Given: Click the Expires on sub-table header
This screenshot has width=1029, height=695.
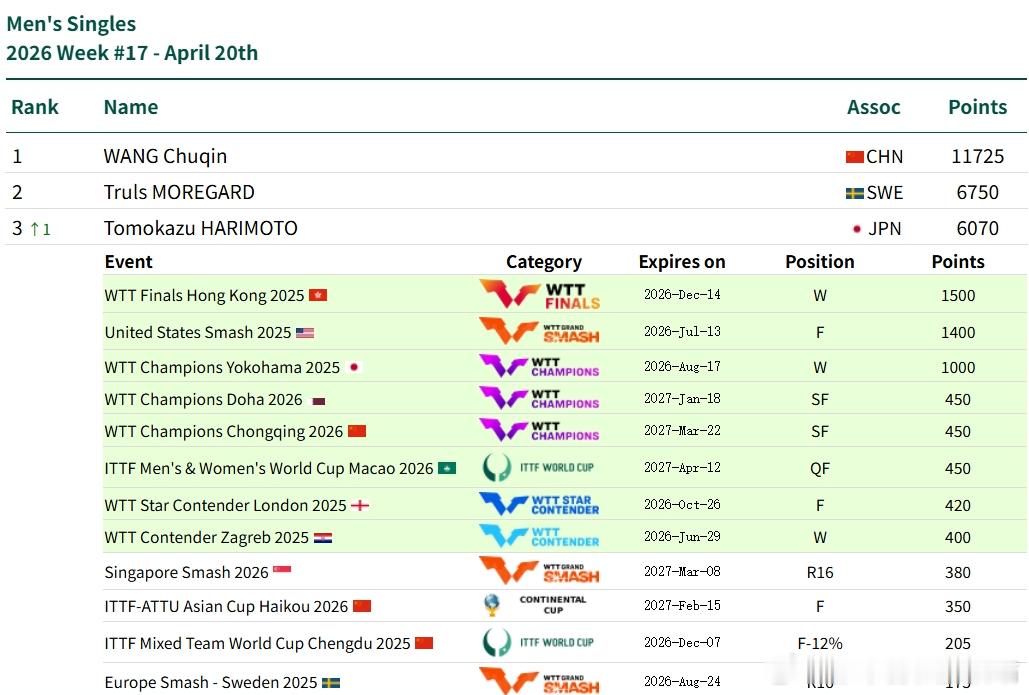Looking at the screenshot, I should click(x=682, y=262).
